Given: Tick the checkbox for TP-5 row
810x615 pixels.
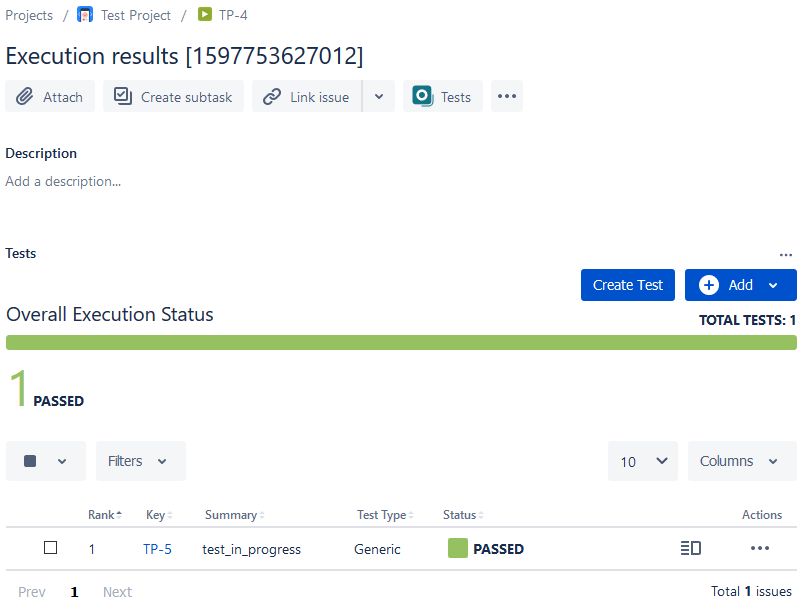Looking at the screenshot, I should tap(51, 548).
